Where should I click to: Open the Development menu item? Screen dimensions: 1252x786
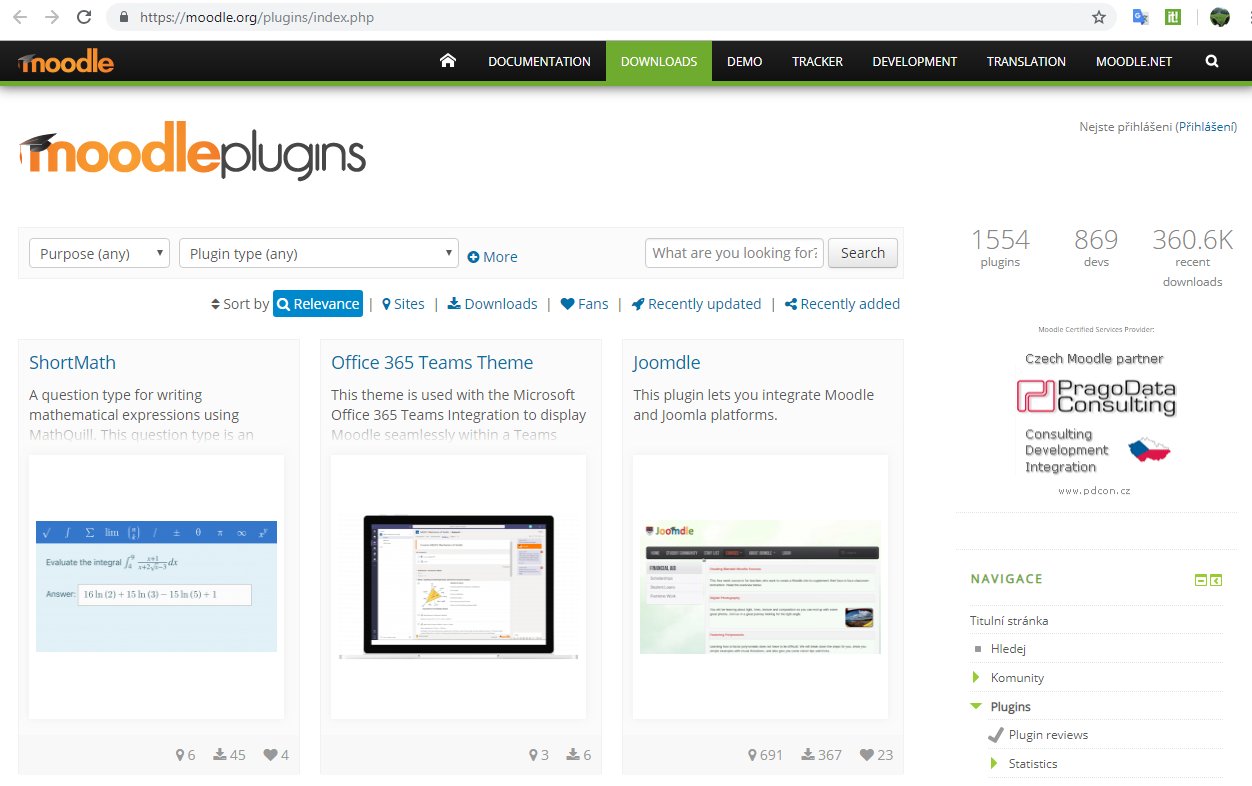(x=914, y=61)
